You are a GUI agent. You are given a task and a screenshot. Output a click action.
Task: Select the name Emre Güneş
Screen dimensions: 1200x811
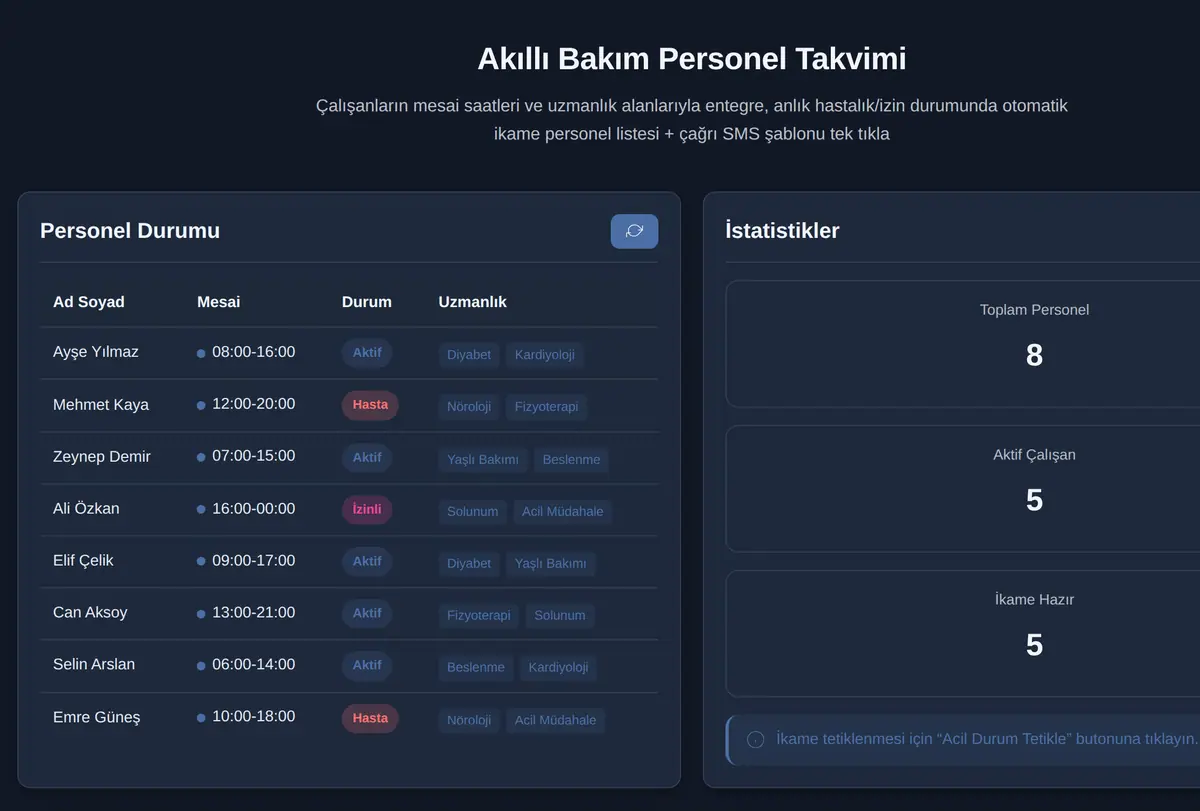click(x=97, y=717)
